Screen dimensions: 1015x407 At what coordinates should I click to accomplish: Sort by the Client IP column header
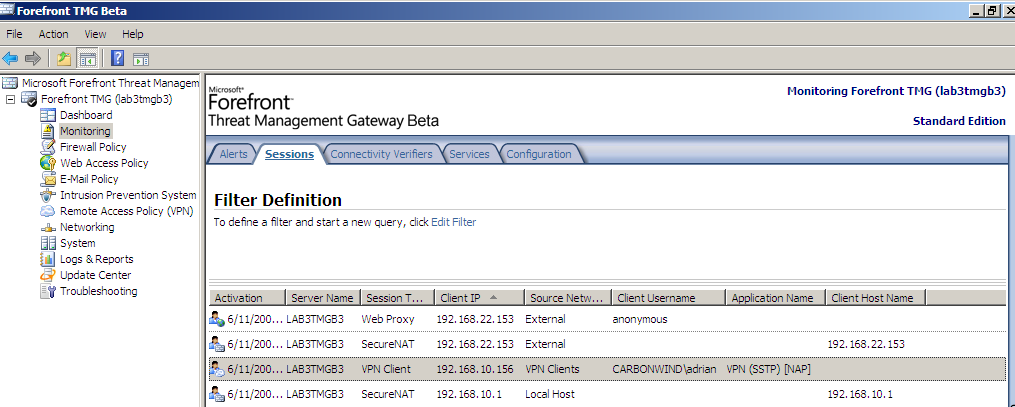point(479,298)
